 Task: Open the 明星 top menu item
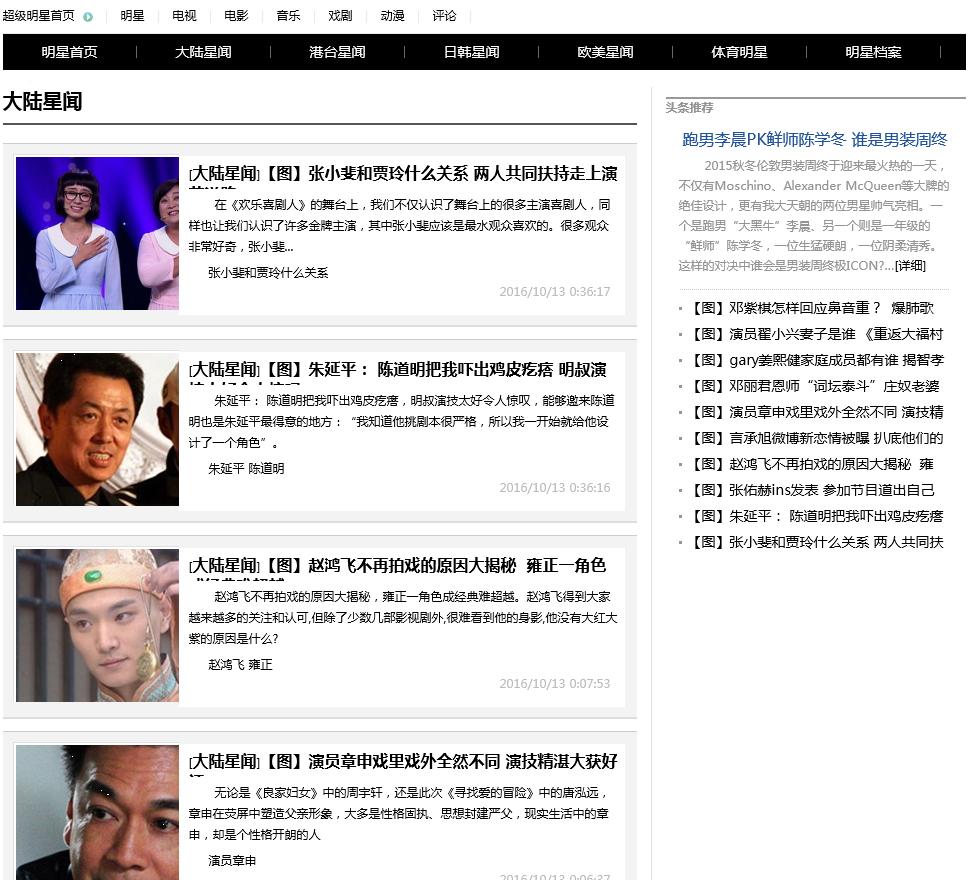[132, 15]
